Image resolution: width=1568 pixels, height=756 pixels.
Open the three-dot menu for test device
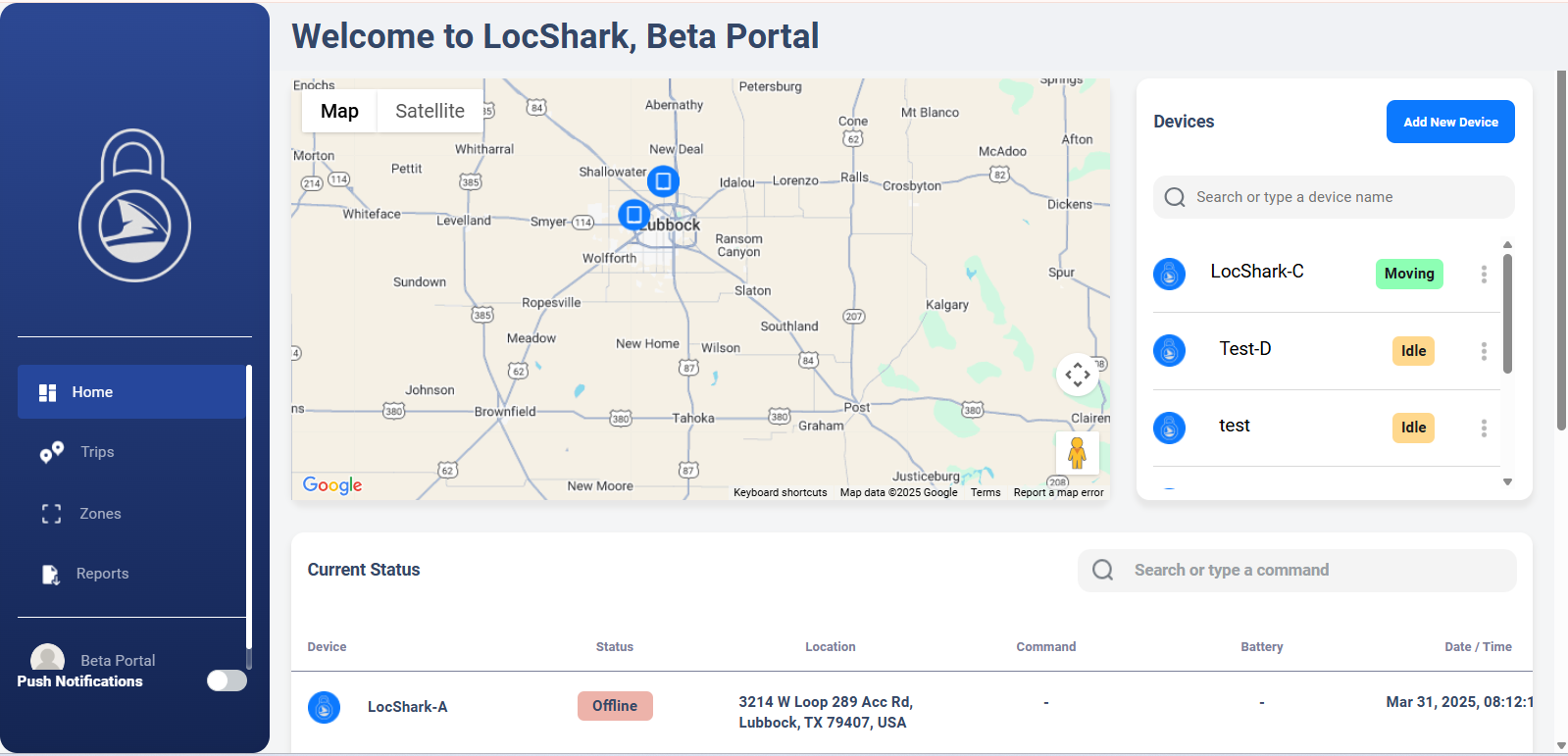pos(1484,428)
